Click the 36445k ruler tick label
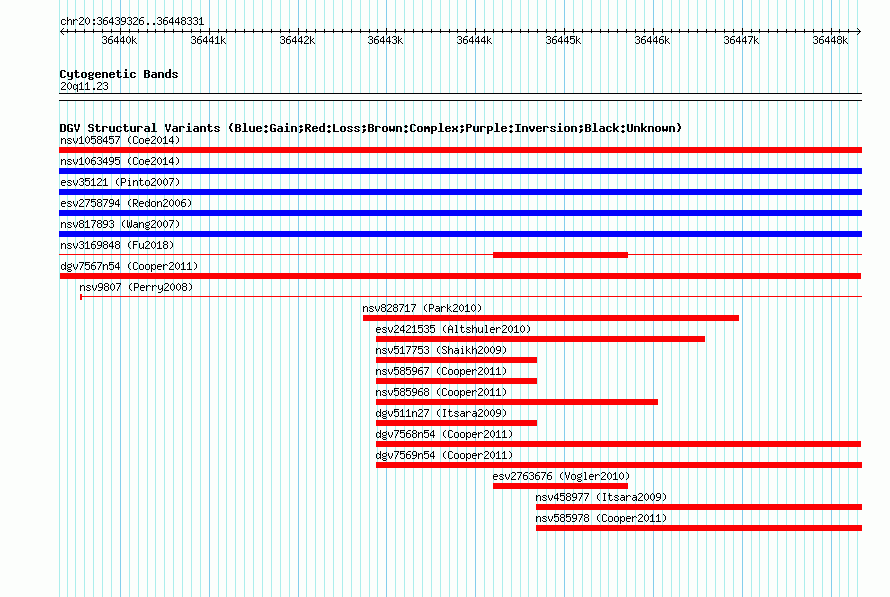 (x=563, y=40)
